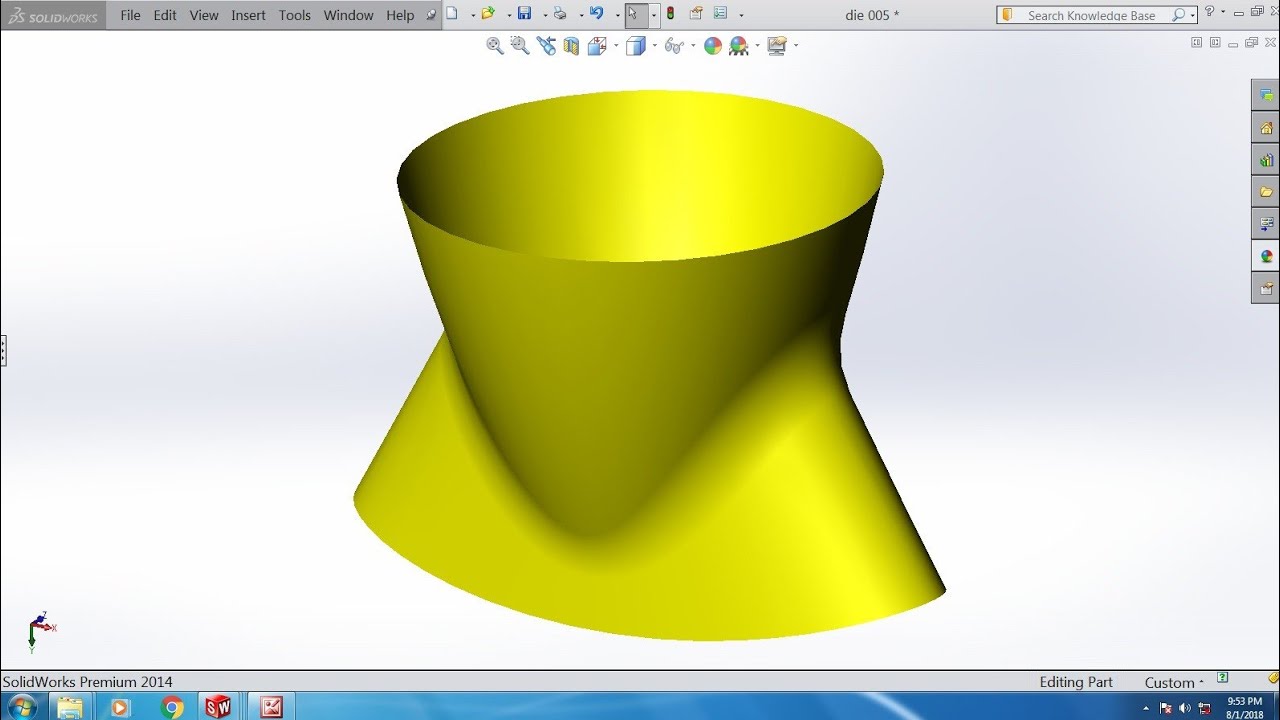Screen dimensions: 1280x720
Task: Click the SolidWorks taskbar icon
Action: pyautogui.click(x=218, y=707)
